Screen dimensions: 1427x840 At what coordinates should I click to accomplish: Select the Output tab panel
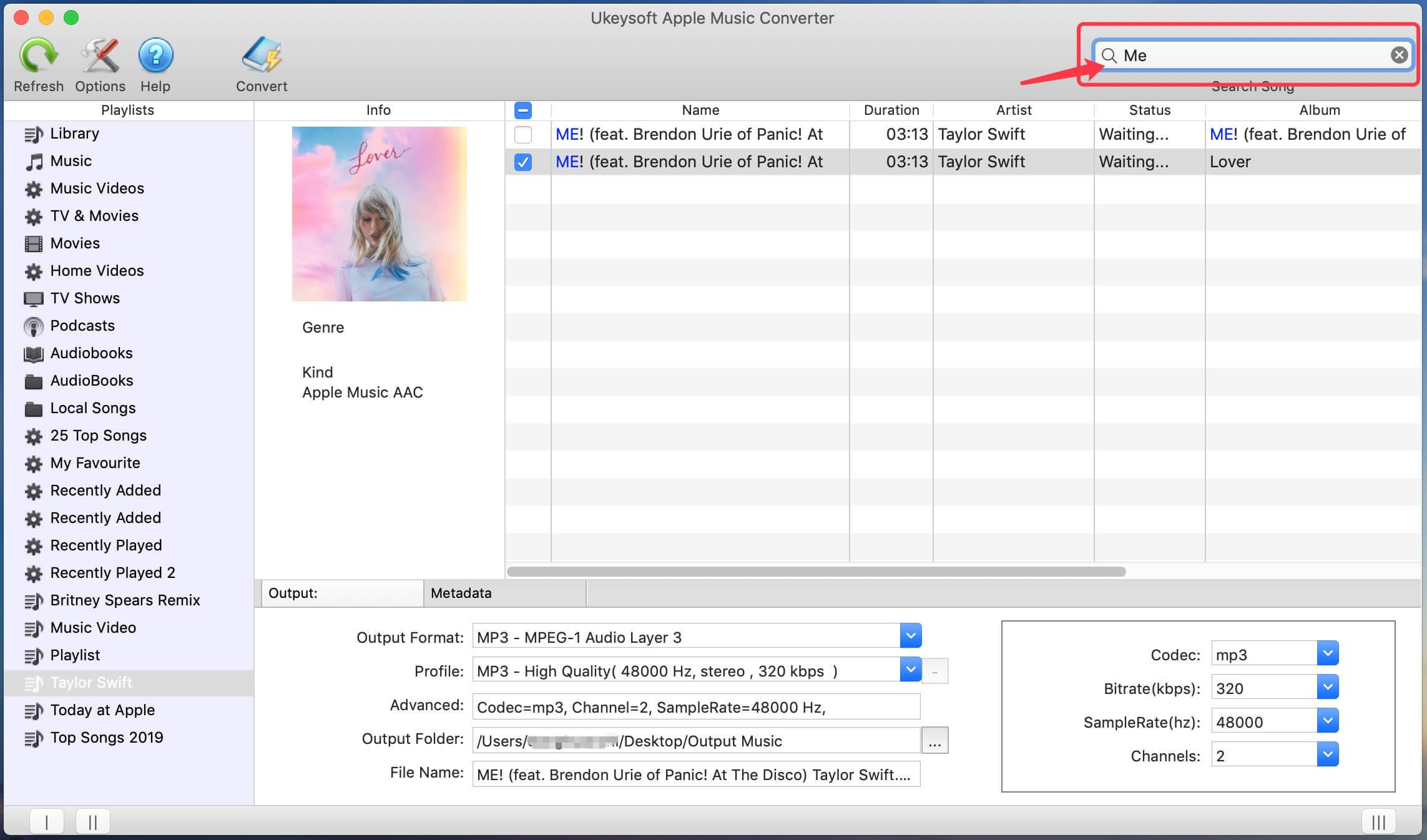coord(341,592)
